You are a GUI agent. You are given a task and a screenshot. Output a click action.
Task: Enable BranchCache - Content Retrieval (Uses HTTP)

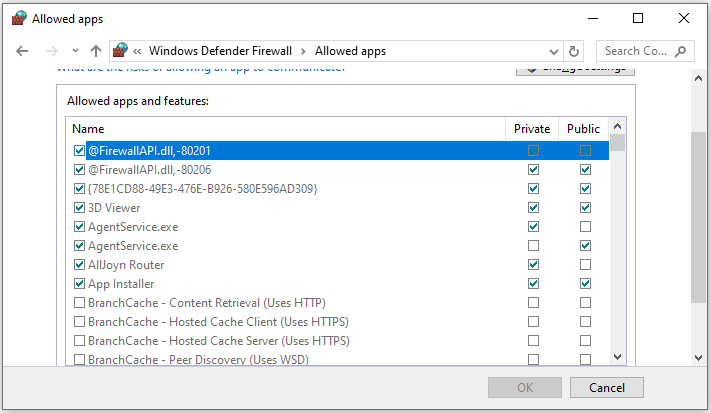click(79, 302)
